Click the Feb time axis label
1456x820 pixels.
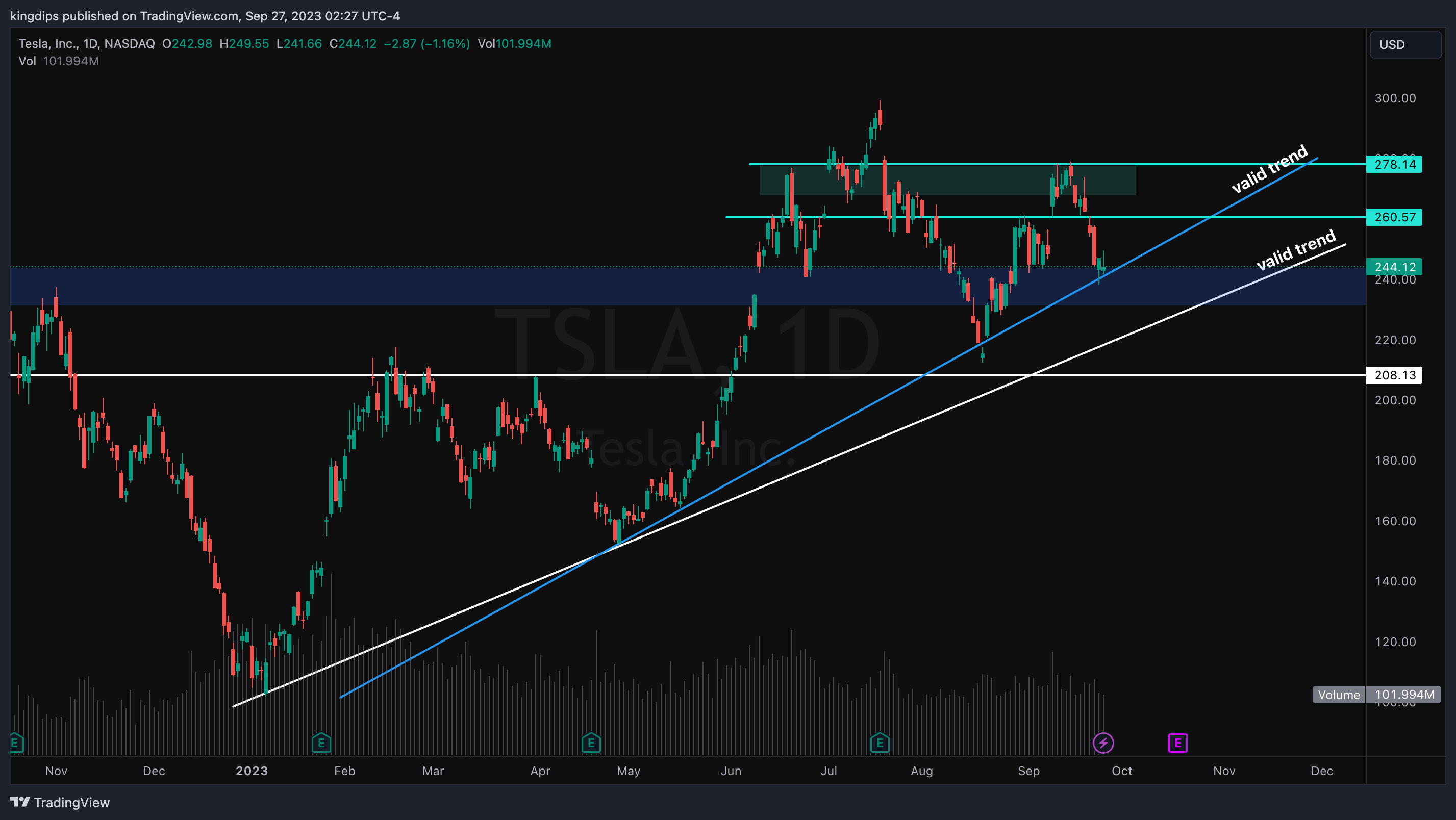344,771
